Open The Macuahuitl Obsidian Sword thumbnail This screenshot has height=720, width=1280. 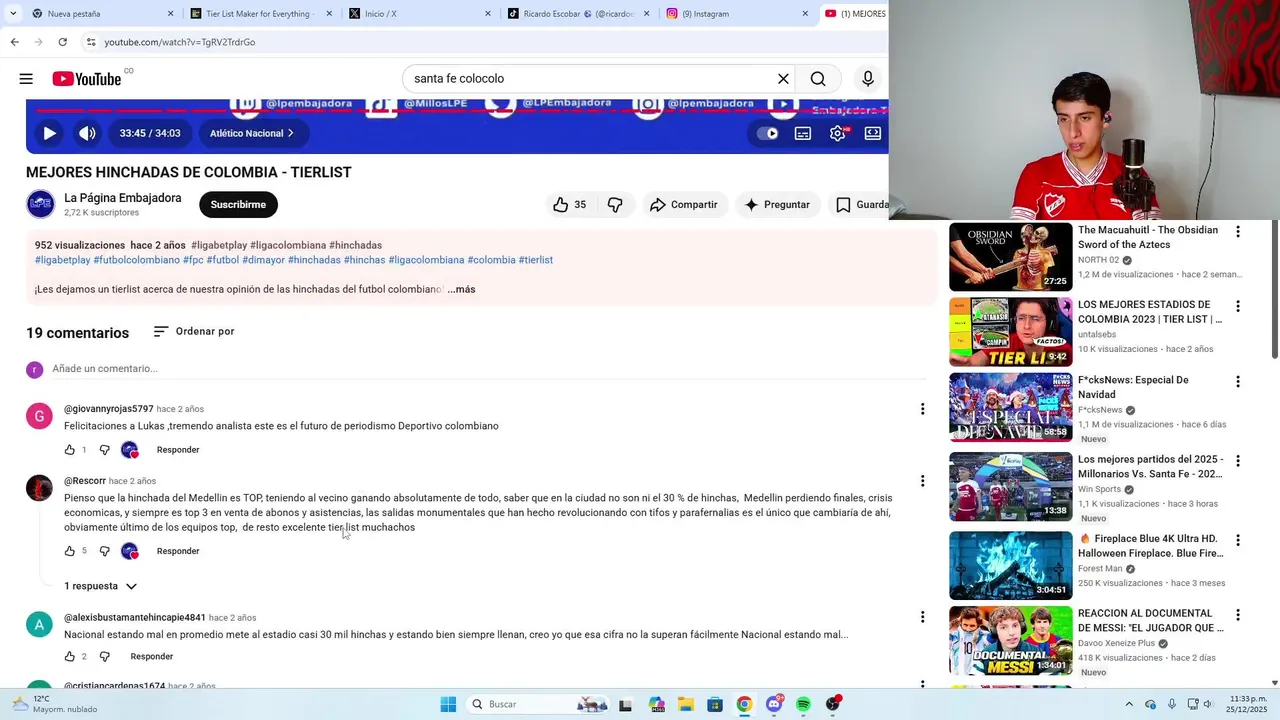1010,257
